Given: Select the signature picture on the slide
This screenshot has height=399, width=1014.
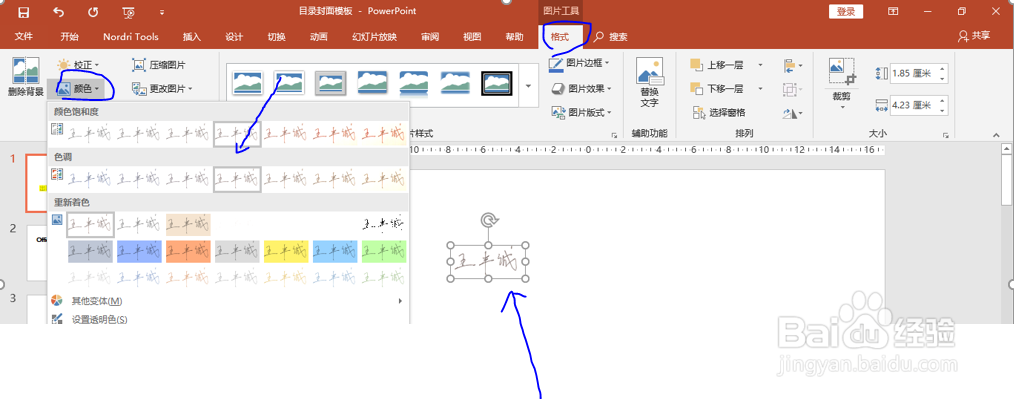Looking at the screenshot, I should point(488,262).
